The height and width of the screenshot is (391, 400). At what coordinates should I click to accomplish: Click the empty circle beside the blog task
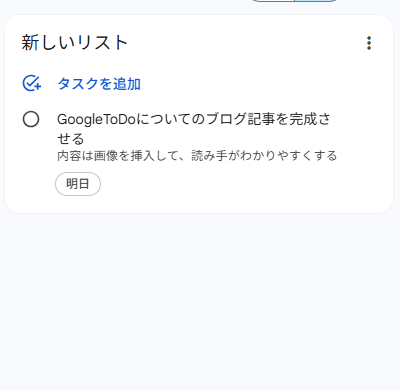(31, 119)
